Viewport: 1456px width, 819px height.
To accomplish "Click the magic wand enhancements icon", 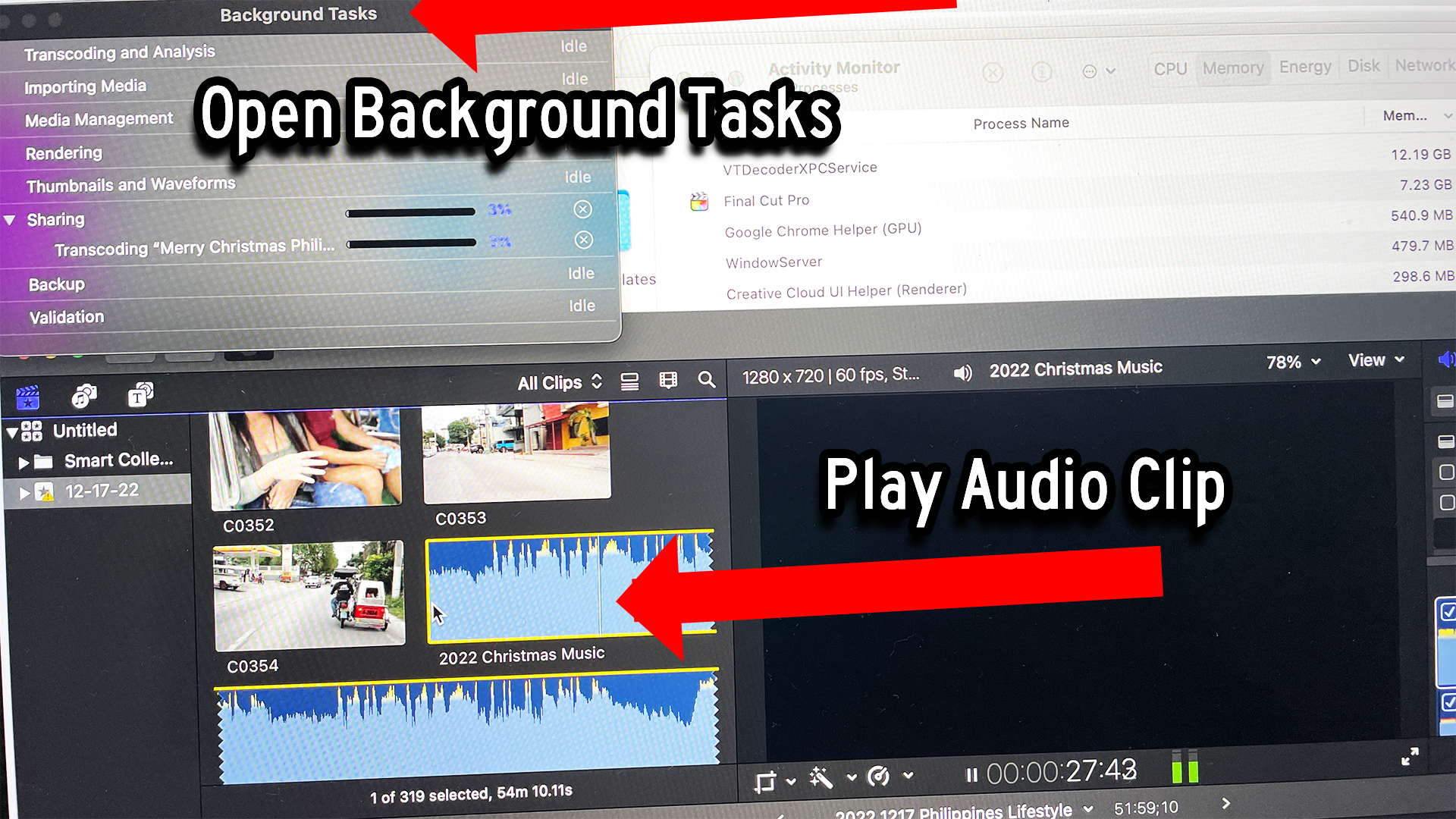I will pyautogui.click(x=821, y=778).
